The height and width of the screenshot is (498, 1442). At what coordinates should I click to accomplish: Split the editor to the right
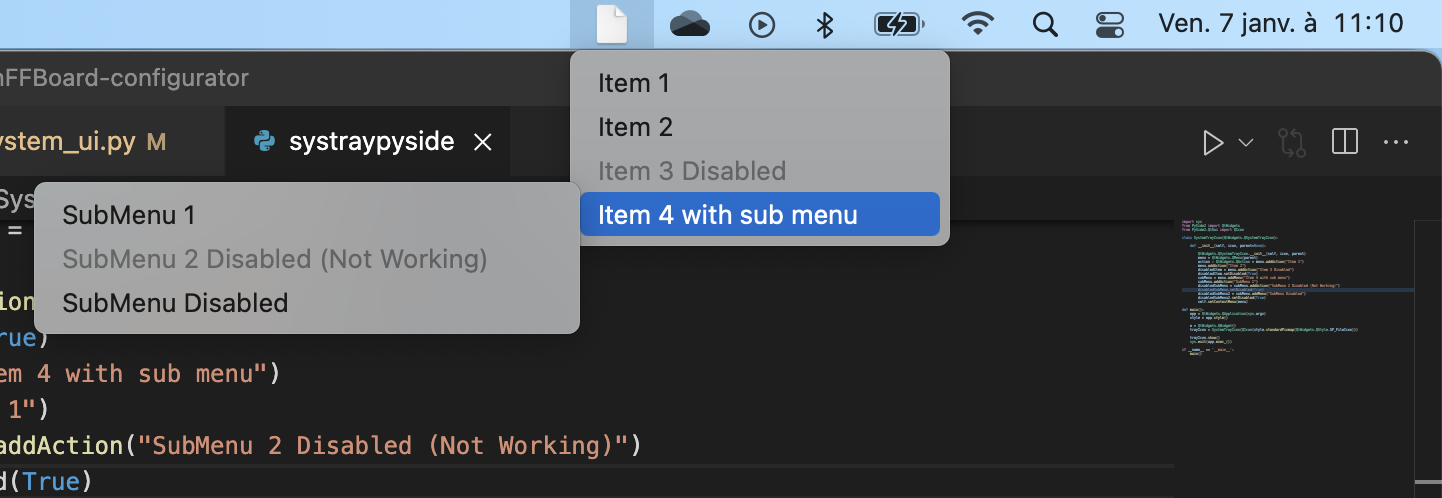[x=1345, y=142]
